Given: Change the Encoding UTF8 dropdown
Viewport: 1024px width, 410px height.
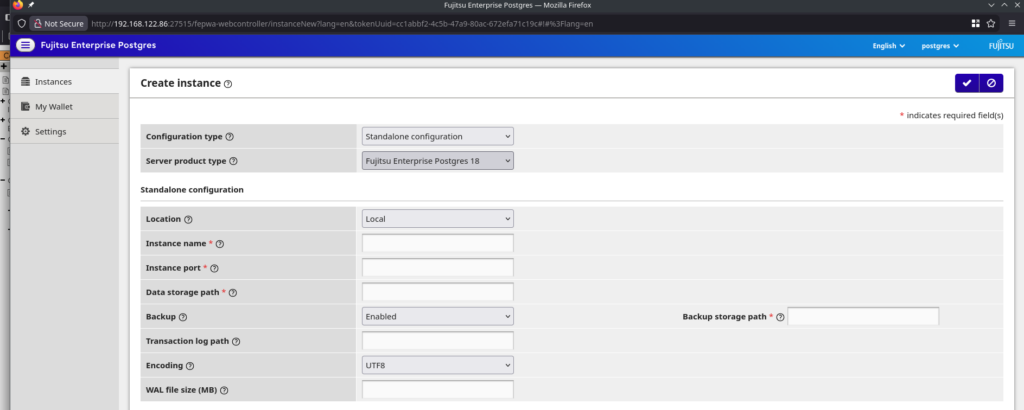Looking at the screenshot, I should [437, 366].
